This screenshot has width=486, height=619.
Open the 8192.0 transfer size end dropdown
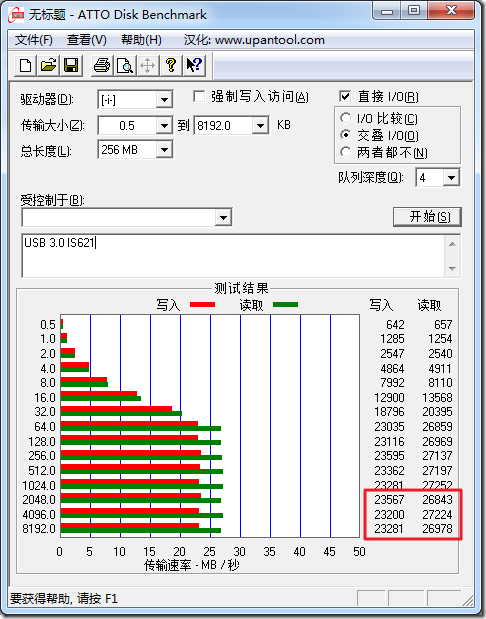tap(260, 126)
